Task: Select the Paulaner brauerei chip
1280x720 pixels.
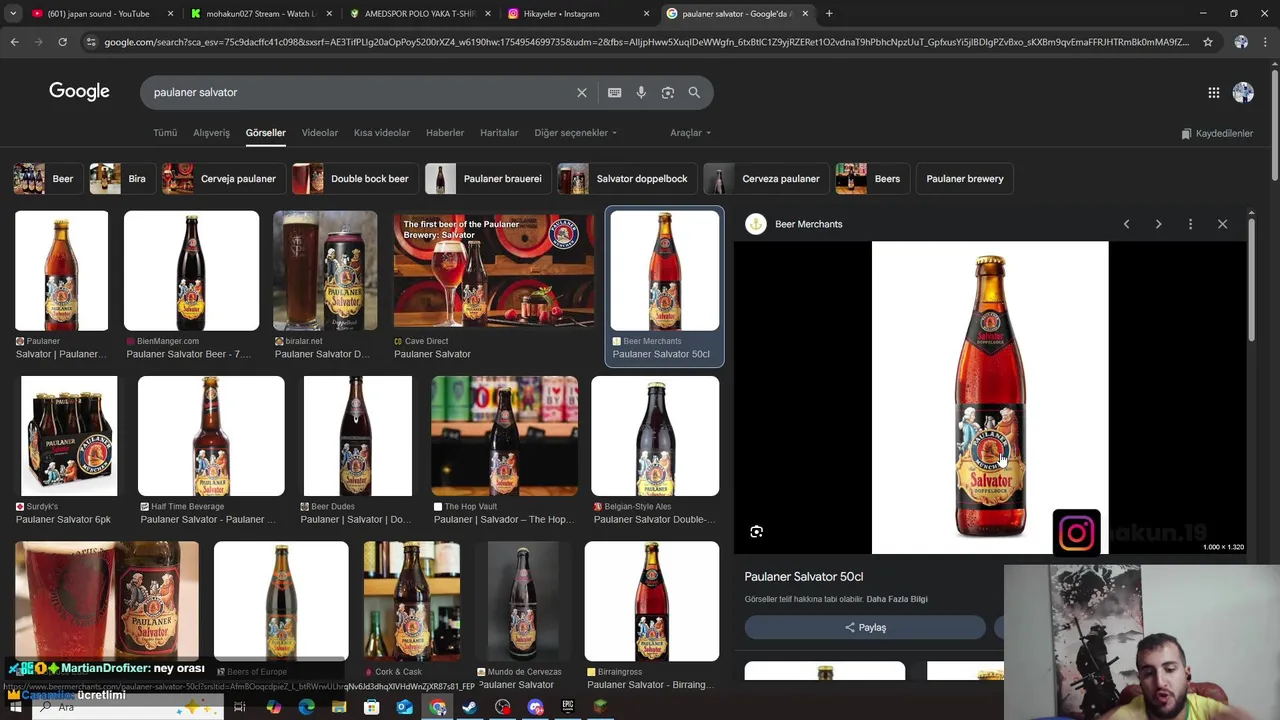Action: pos(486,179)
